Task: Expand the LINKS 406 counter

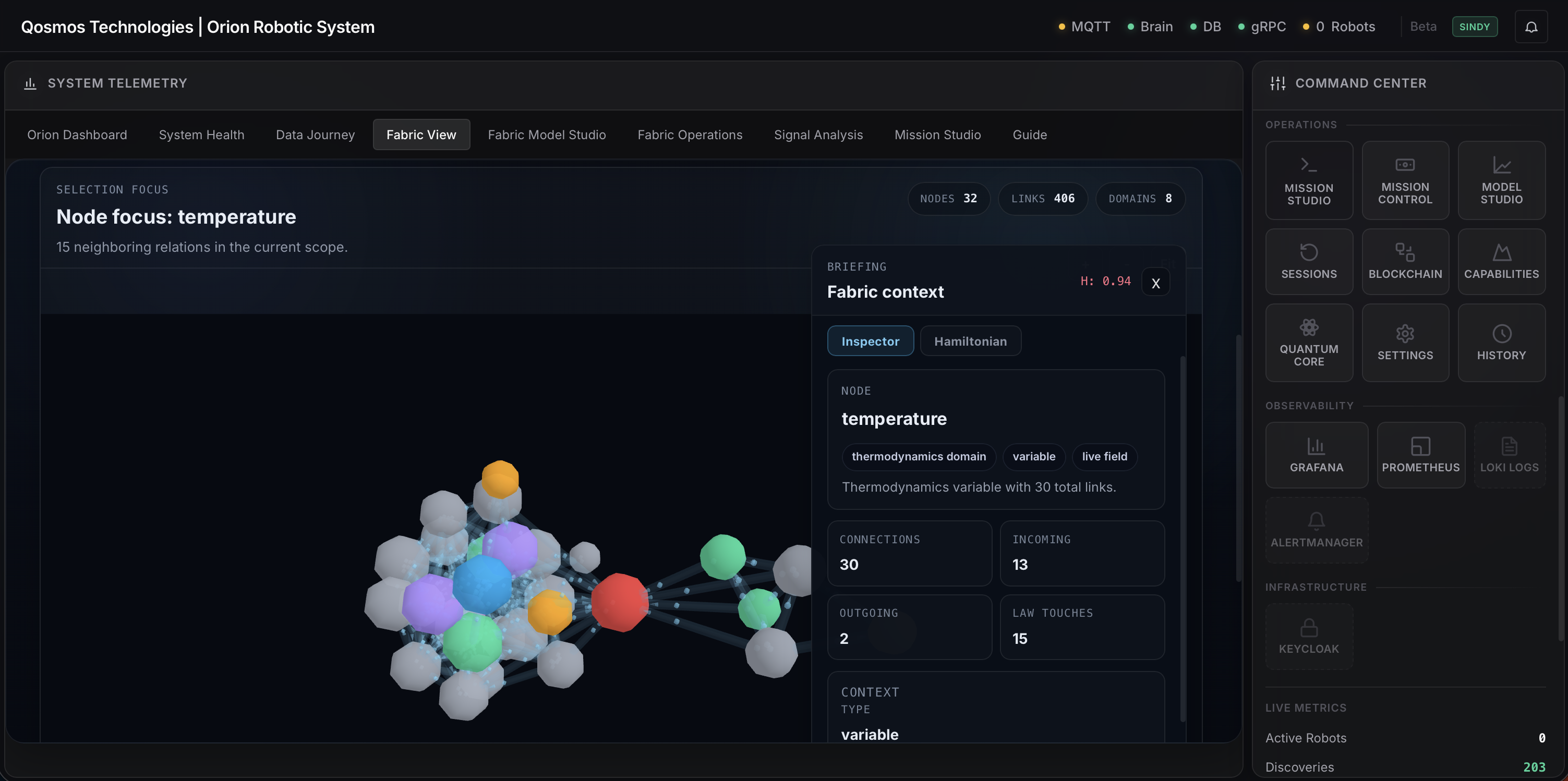Action: 1043,198
